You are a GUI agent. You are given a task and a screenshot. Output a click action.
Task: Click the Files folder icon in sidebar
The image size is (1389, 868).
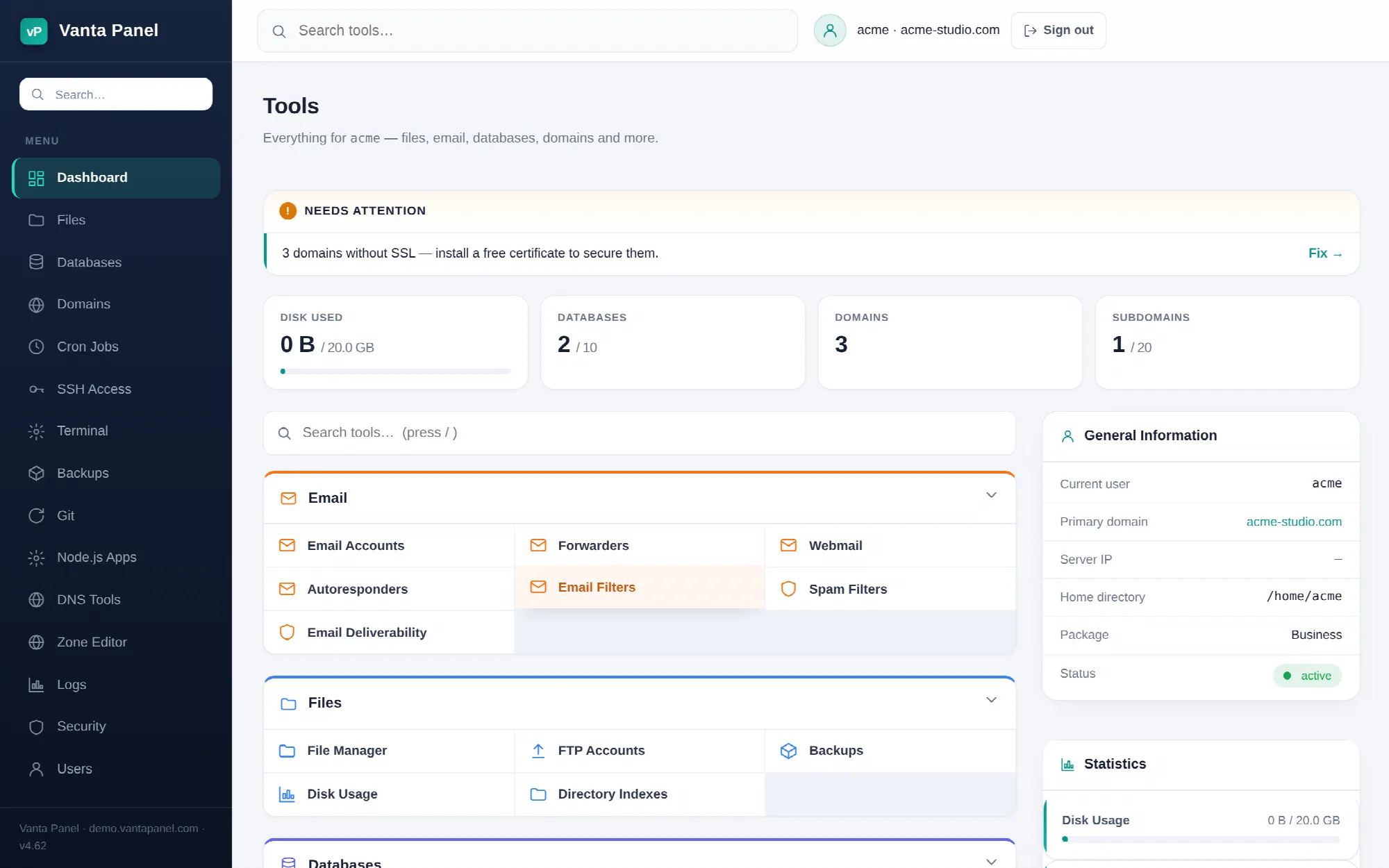click(x=36, y=220)
